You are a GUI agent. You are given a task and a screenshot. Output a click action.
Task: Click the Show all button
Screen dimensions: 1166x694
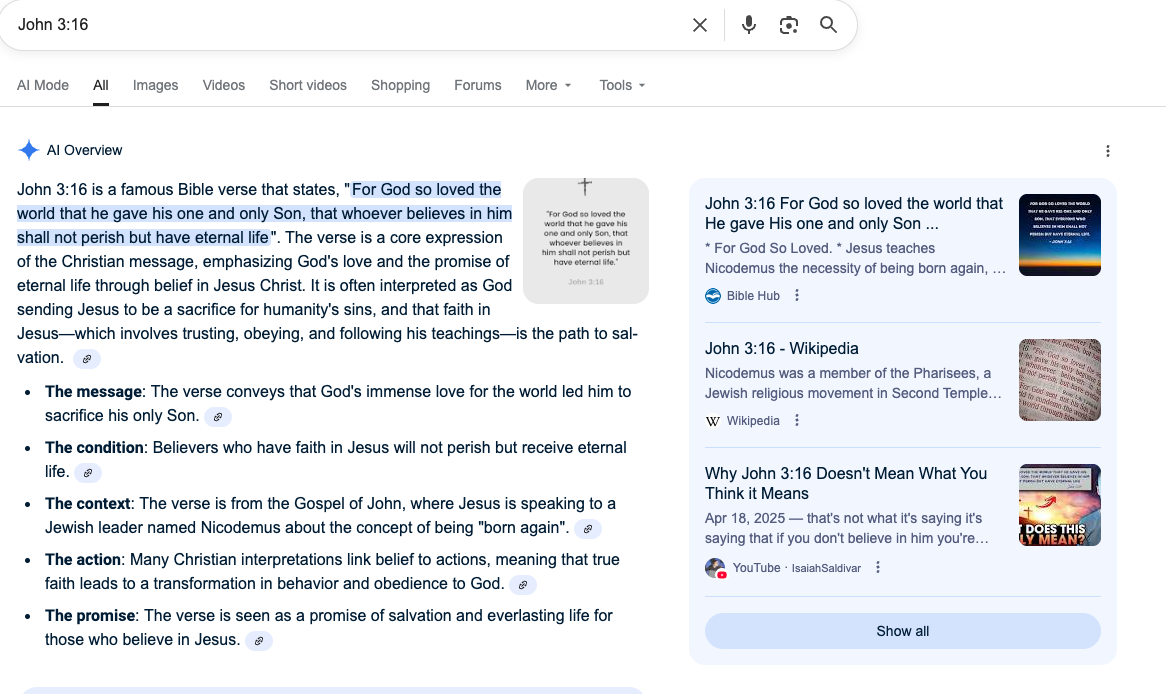click(902, 631)
